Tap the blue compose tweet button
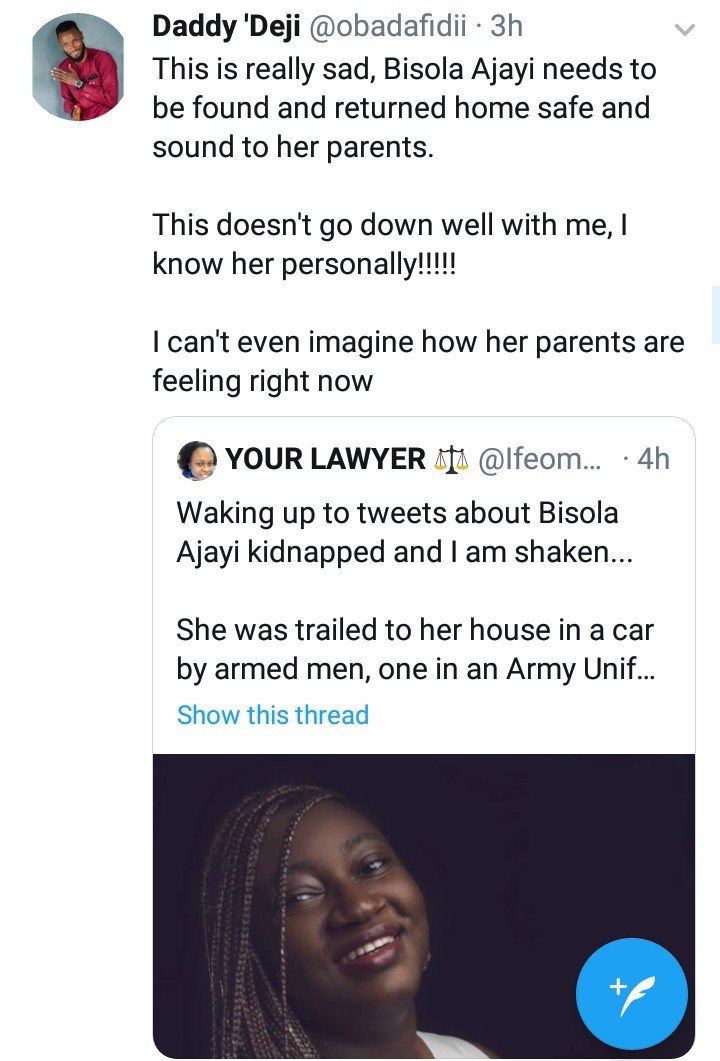Image resolution: width=720 pixels, height=1061 pixels. pos(632,993)
